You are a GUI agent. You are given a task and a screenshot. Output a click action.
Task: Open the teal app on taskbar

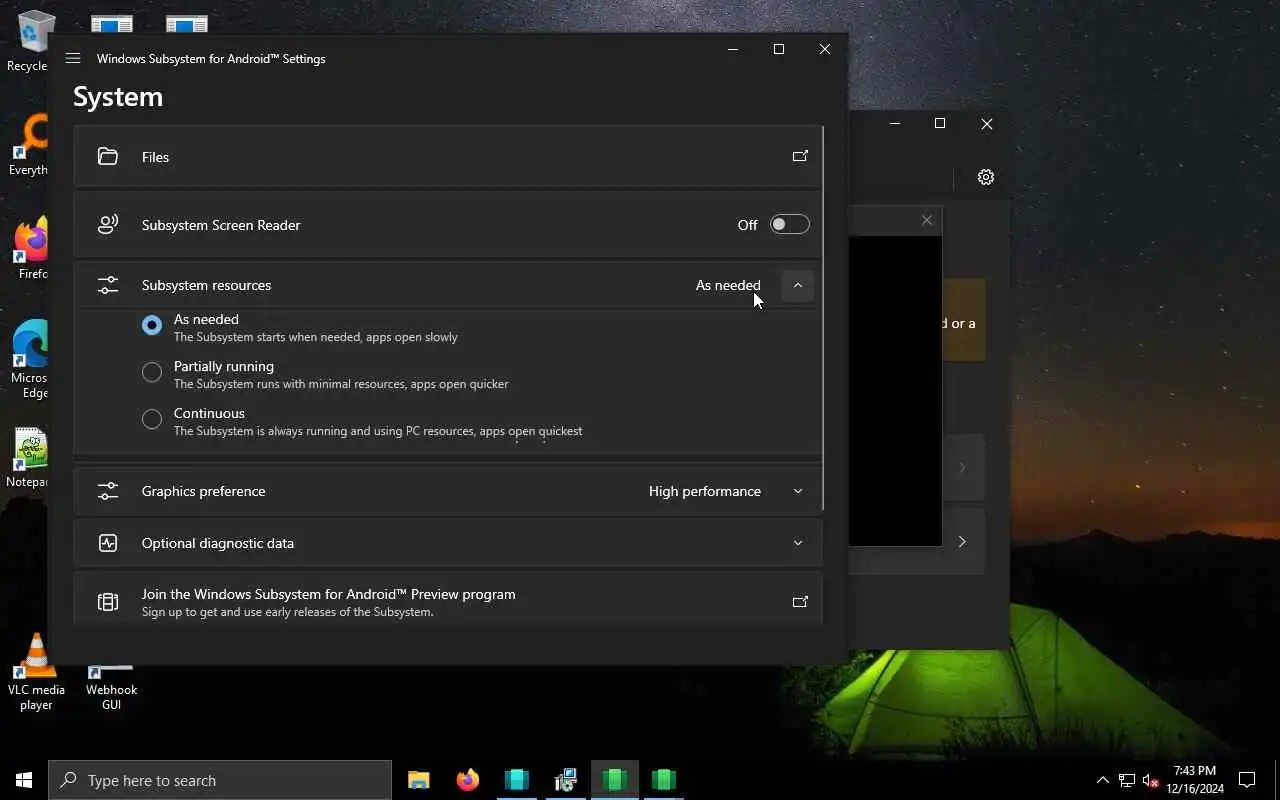pyautogui.click(x=517, y=780)
